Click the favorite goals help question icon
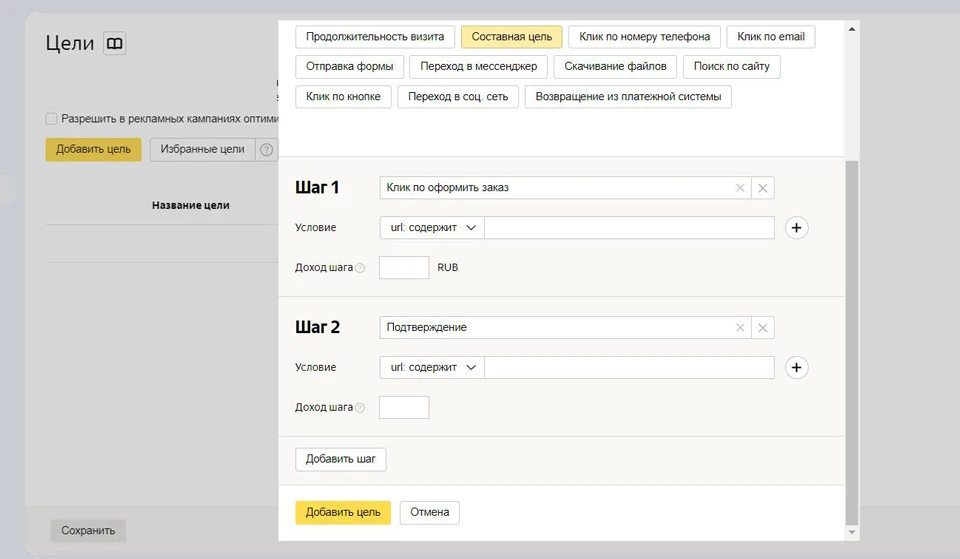This screenshot has height=559, width=960. 266,149
